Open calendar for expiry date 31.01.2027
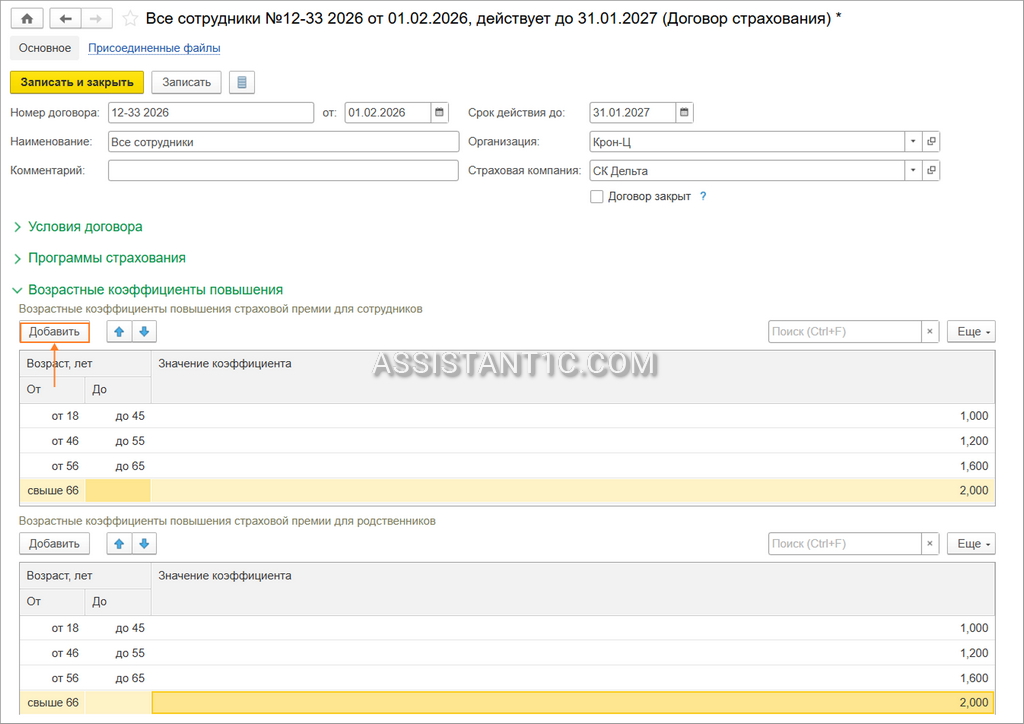 [684, 112]
